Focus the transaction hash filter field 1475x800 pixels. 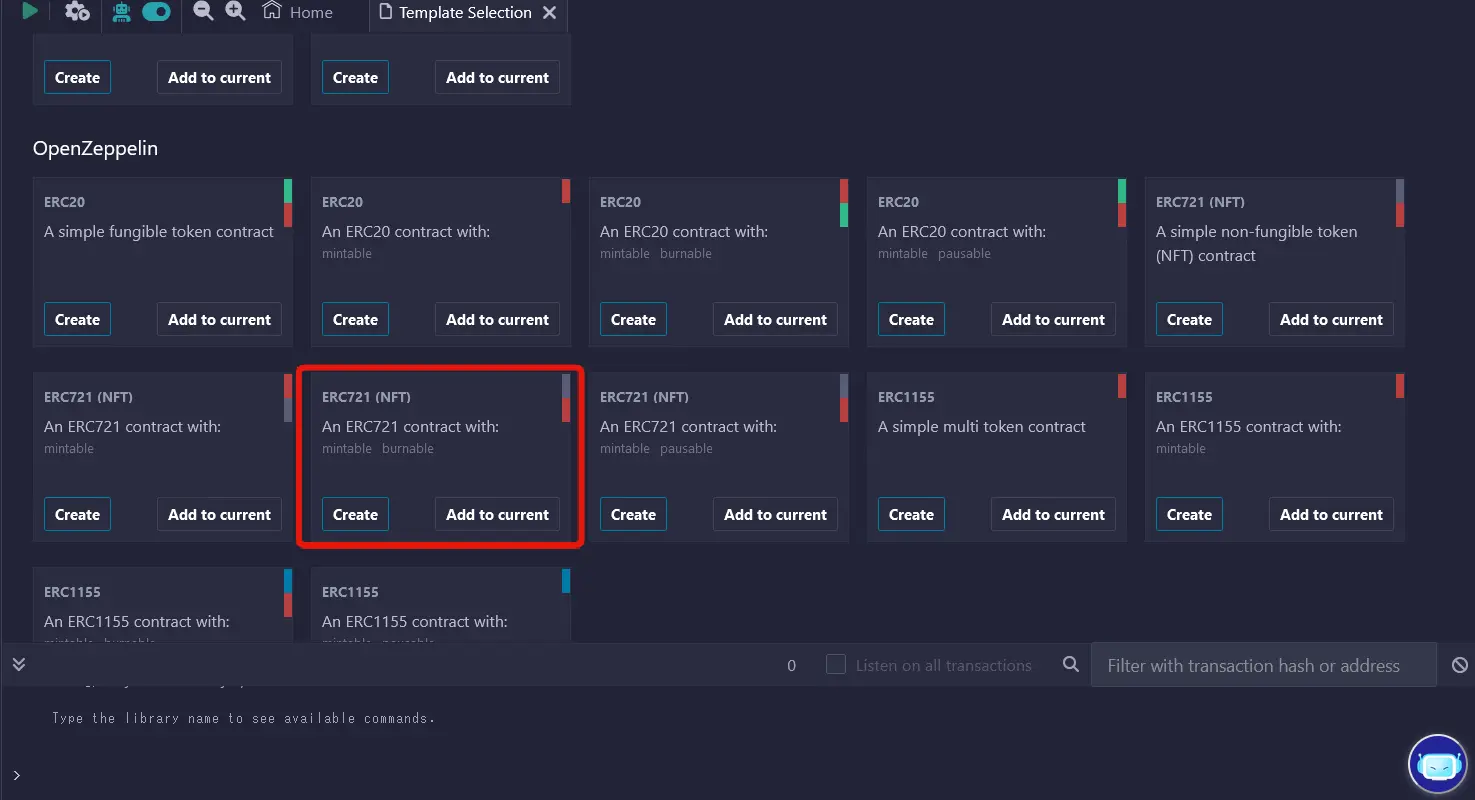pyautogui.click(x=1264, y=665)
